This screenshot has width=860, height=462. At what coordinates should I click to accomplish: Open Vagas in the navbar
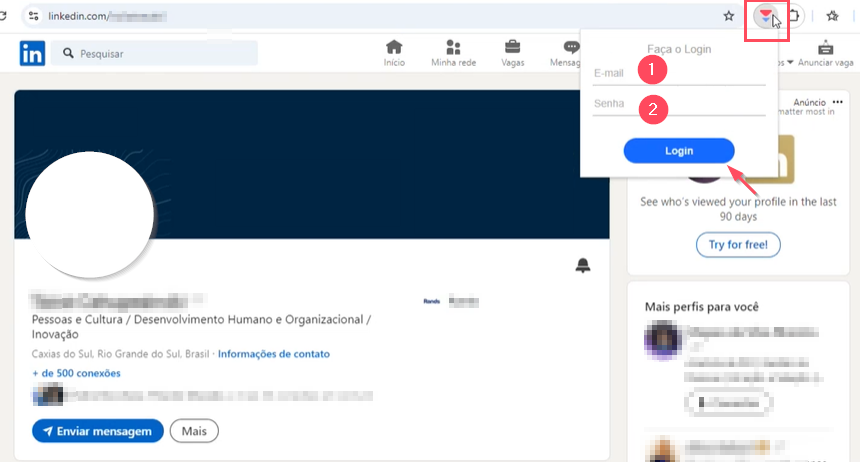[512, 53]
